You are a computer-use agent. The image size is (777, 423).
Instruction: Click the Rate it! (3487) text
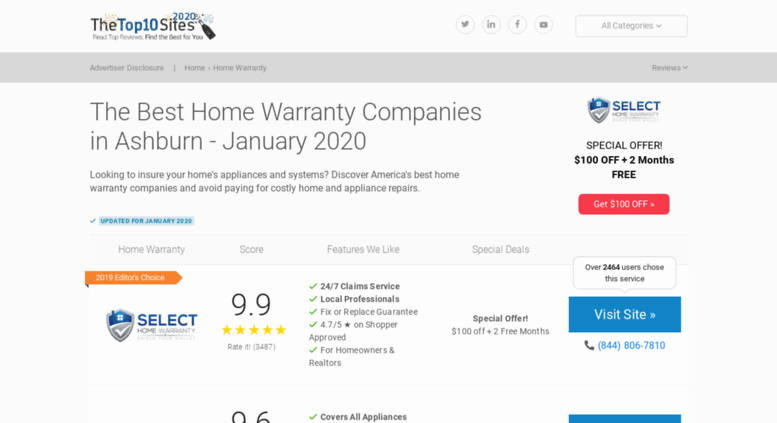pos(251,347)
